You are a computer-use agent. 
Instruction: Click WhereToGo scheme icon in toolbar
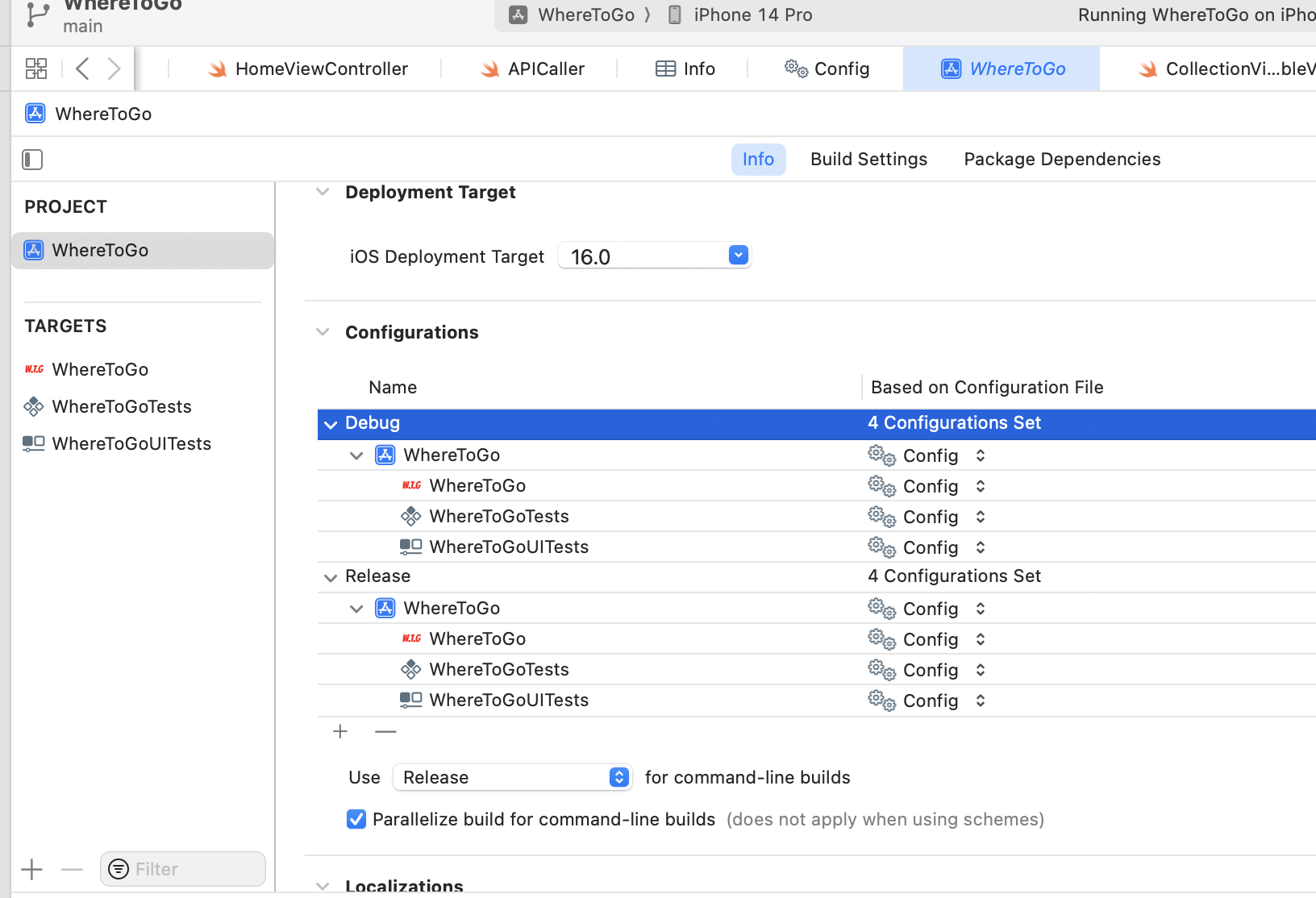coord(518,15)
